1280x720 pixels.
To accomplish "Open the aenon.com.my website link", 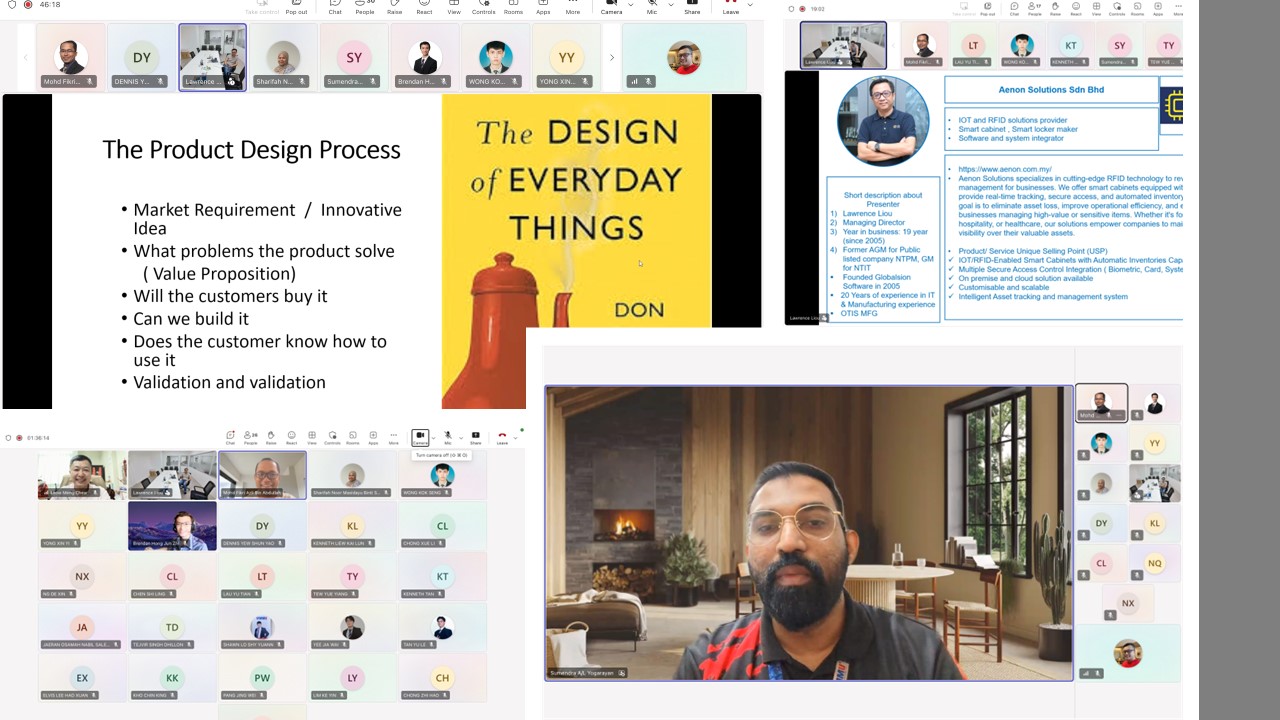I will pos(1004,170).
